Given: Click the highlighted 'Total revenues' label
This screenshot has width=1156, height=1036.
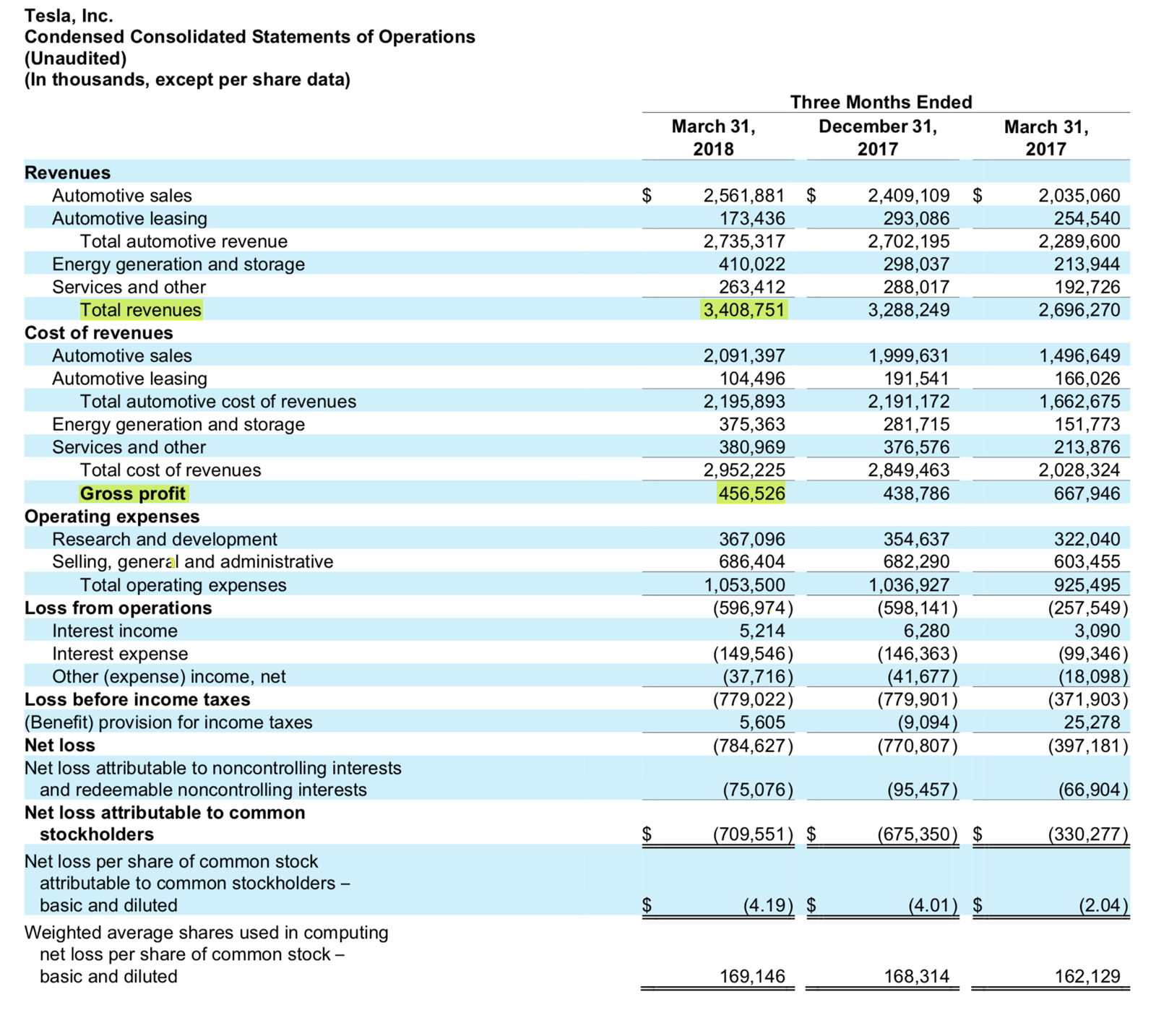Looking at the screenshot, I should (141, 310).
